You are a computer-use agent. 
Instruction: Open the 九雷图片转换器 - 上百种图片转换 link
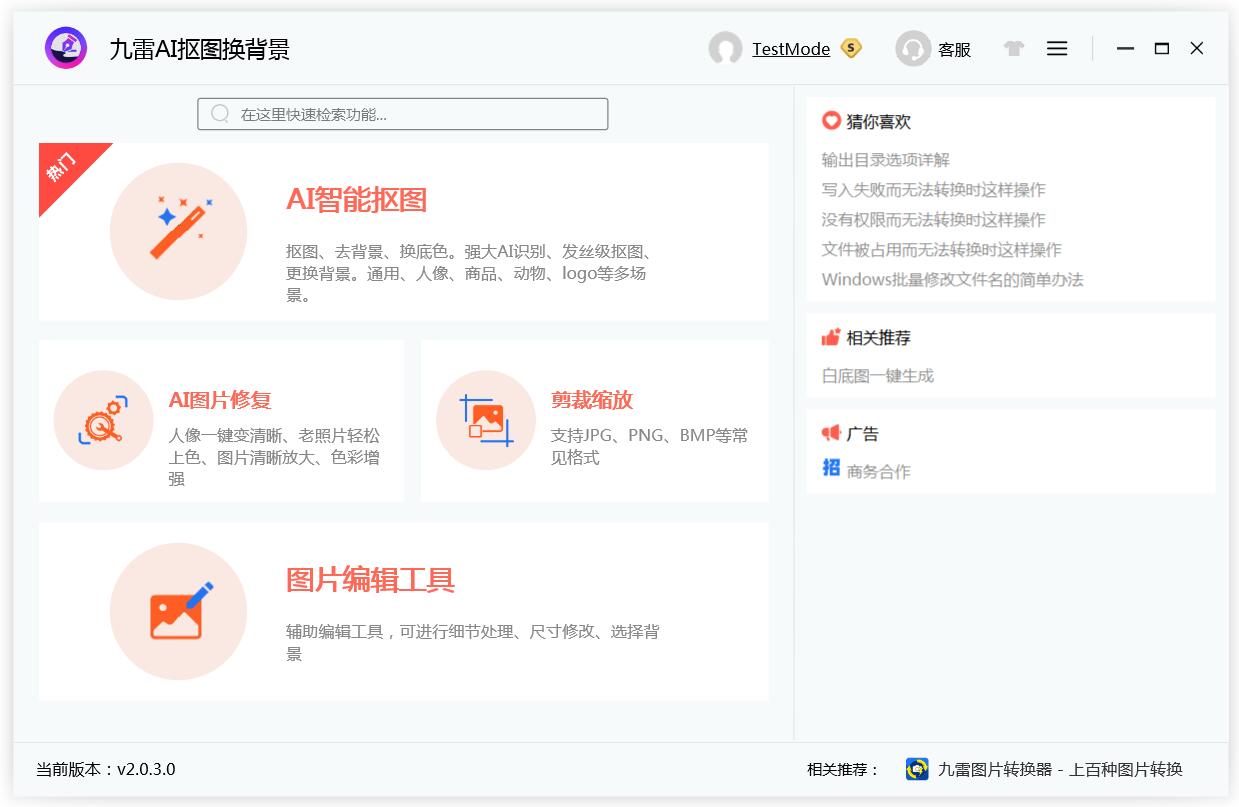(1060, 769)
